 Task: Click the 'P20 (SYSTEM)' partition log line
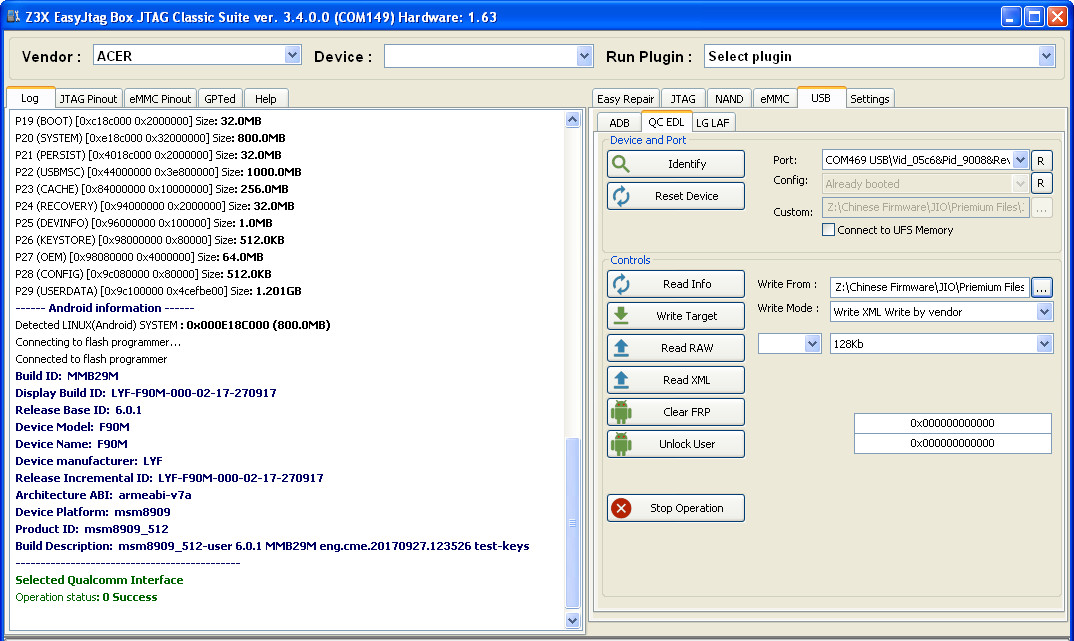(150, 138)
